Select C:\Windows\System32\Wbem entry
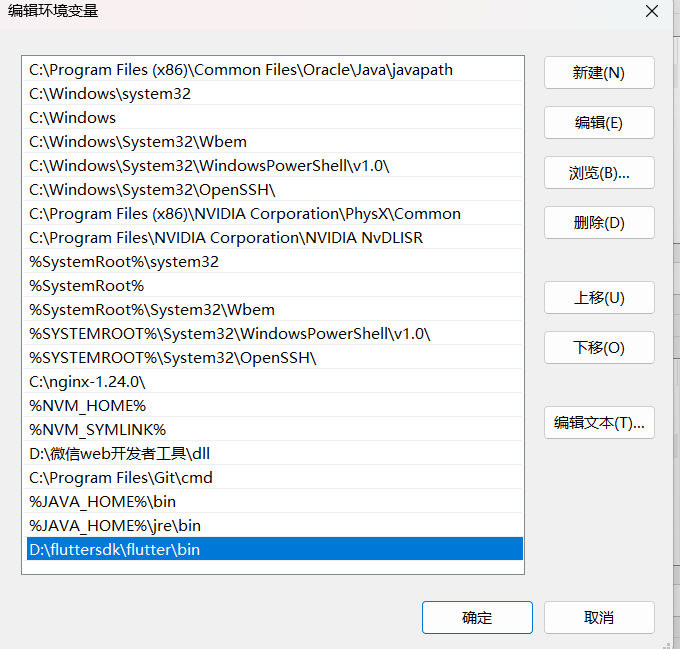Viewport: 680px width, 649px height. pyautogui.click(x=275, y=141)
